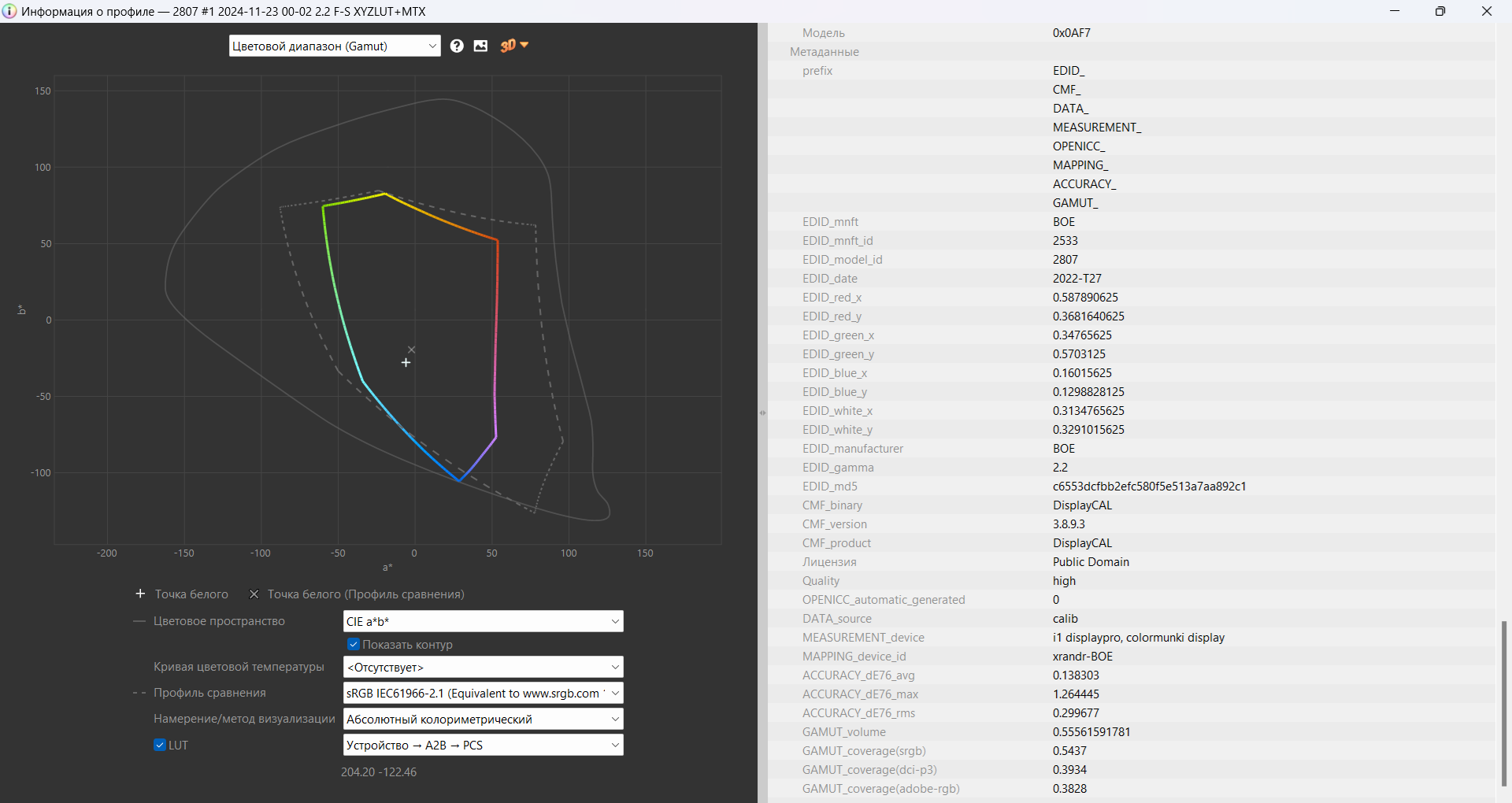The height and width of the screenshot is (803, 1512).
Task: Click the Метаданные section row
Action: (x=825, y=52)
